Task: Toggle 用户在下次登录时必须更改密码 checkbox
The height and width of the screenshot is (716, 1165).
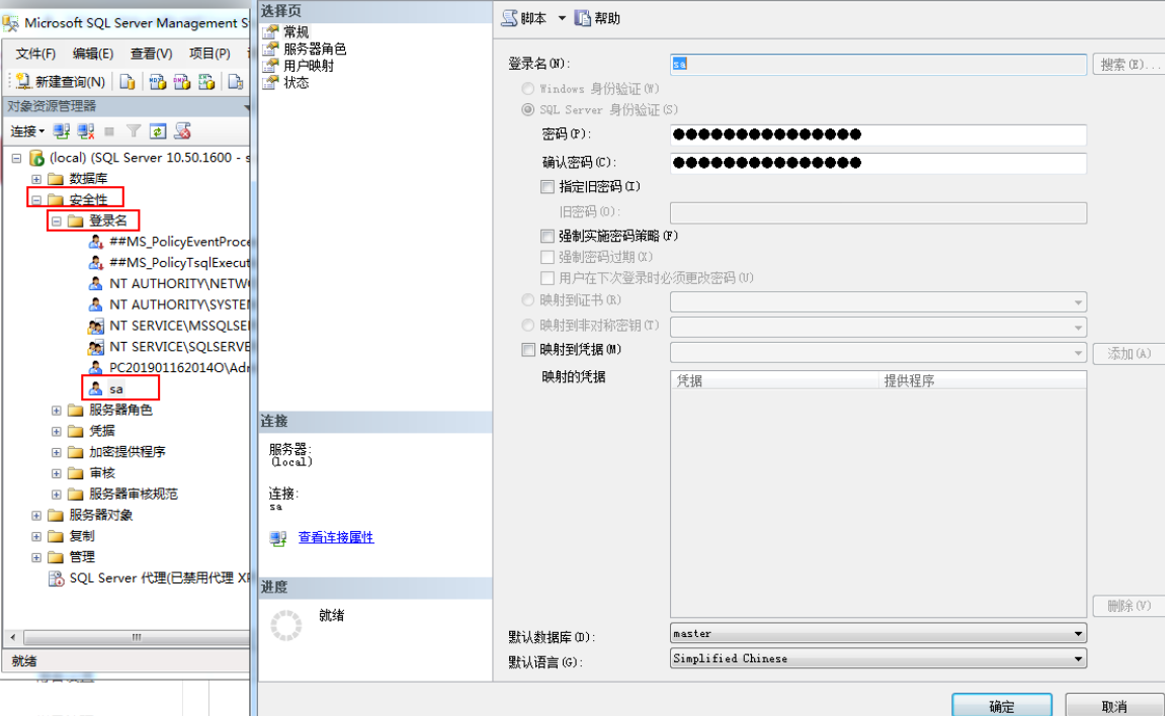Action: click(548, 278)
